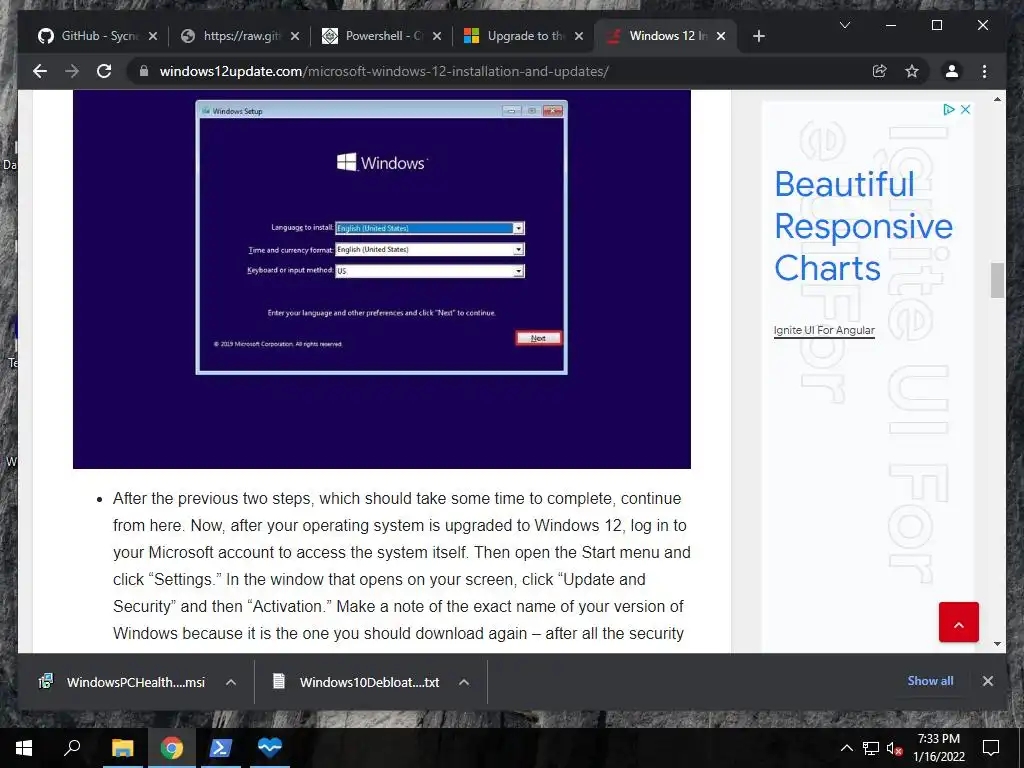Show all downloads
The width and height of the screenshot is (1024, 768).
[930, 680]
